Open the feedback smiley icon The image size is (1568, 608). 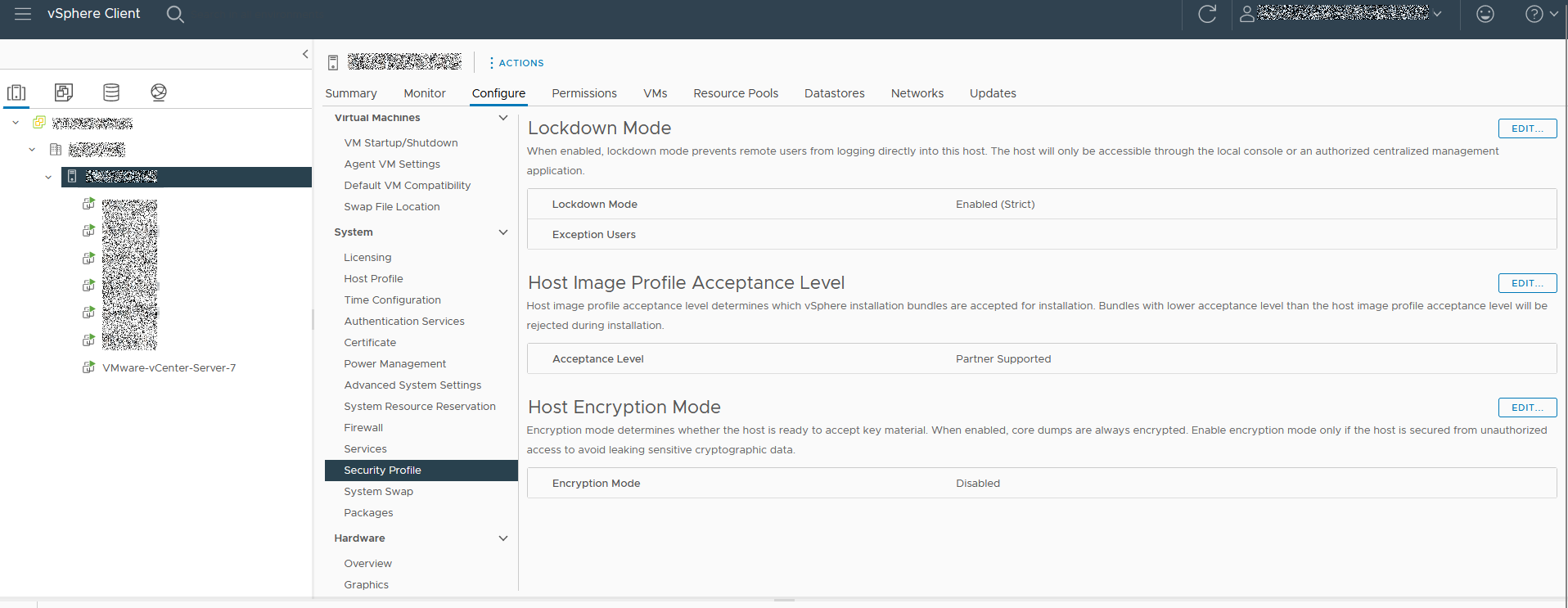click(1485, 14)
